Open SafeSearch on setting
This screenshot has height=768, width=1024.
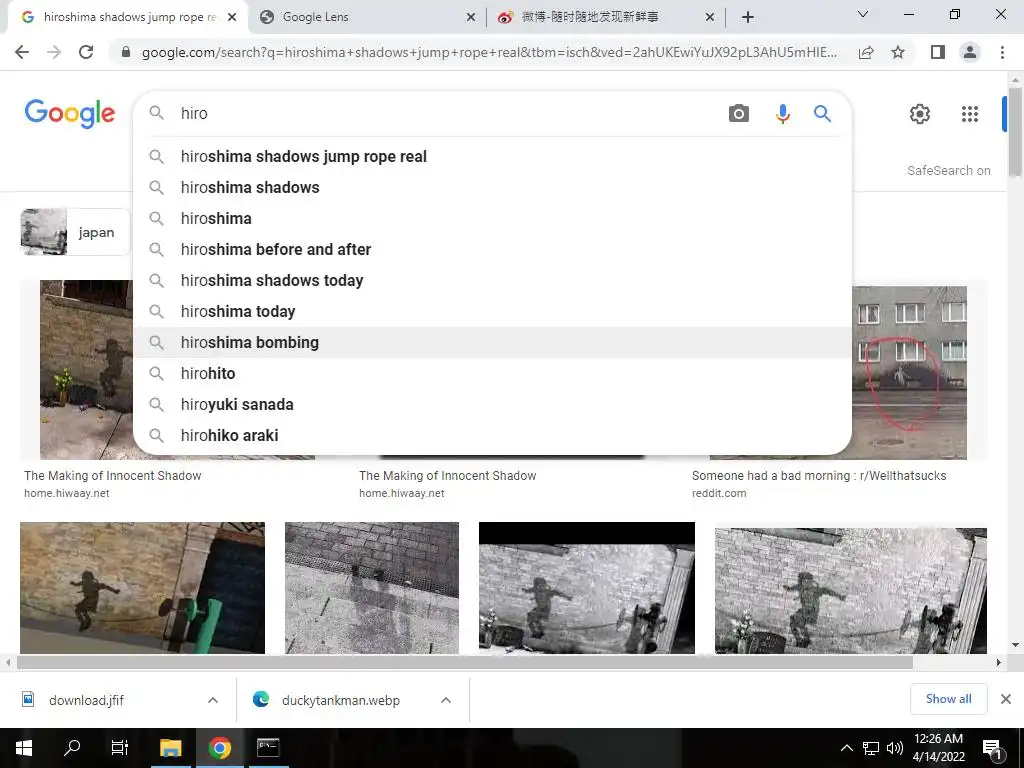pyautogui.click(x=948, y=170)
